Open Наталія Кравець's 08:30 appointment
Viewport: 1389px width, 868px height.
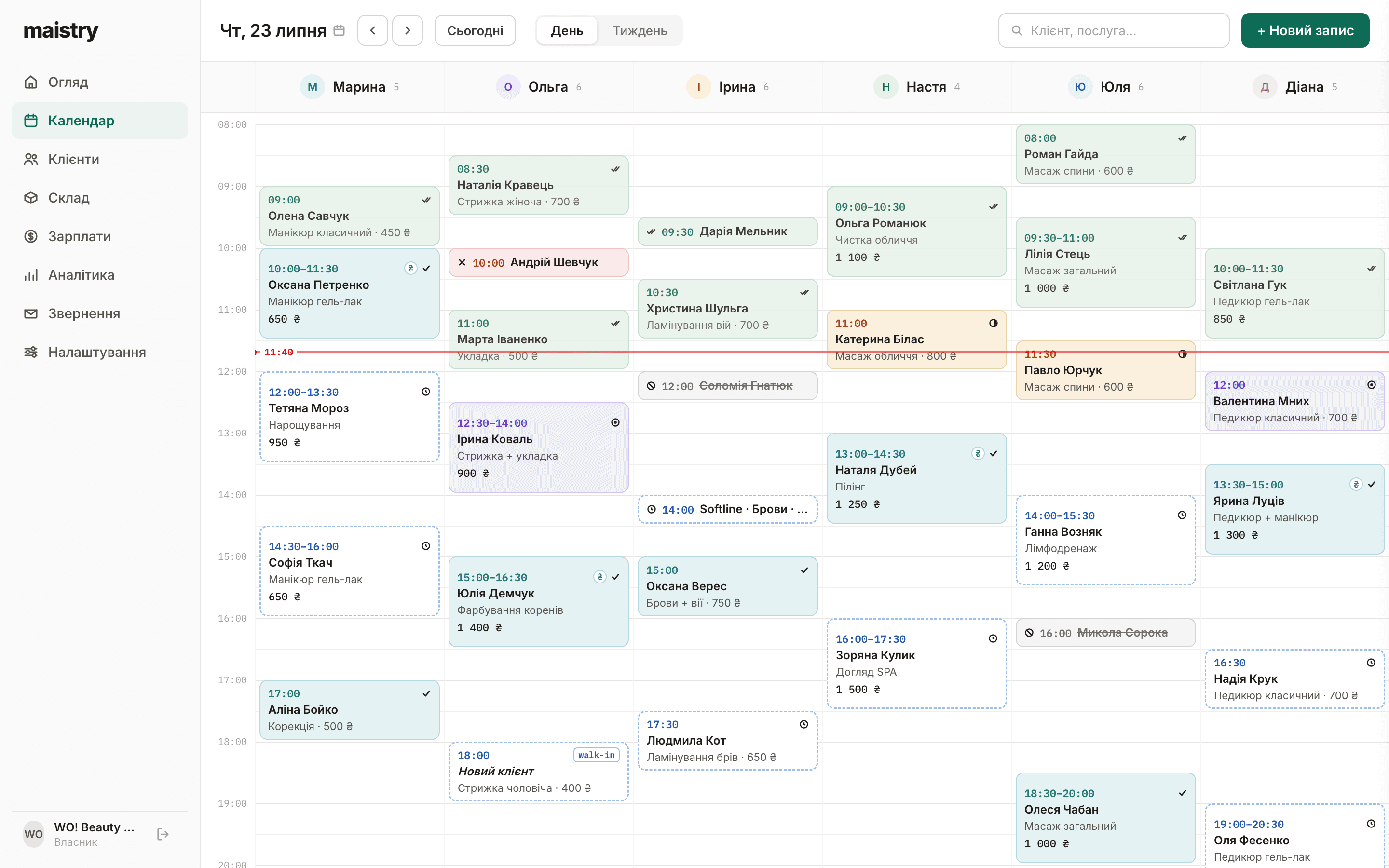[538, 185]
